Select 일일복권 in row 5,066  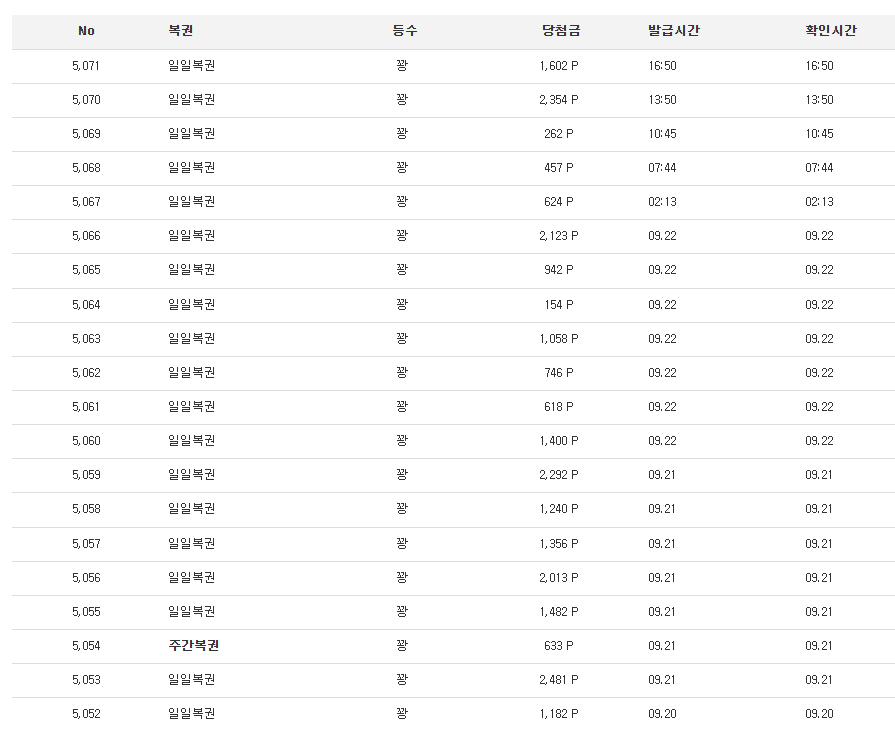pyautogui.click(x=191, y=235)
